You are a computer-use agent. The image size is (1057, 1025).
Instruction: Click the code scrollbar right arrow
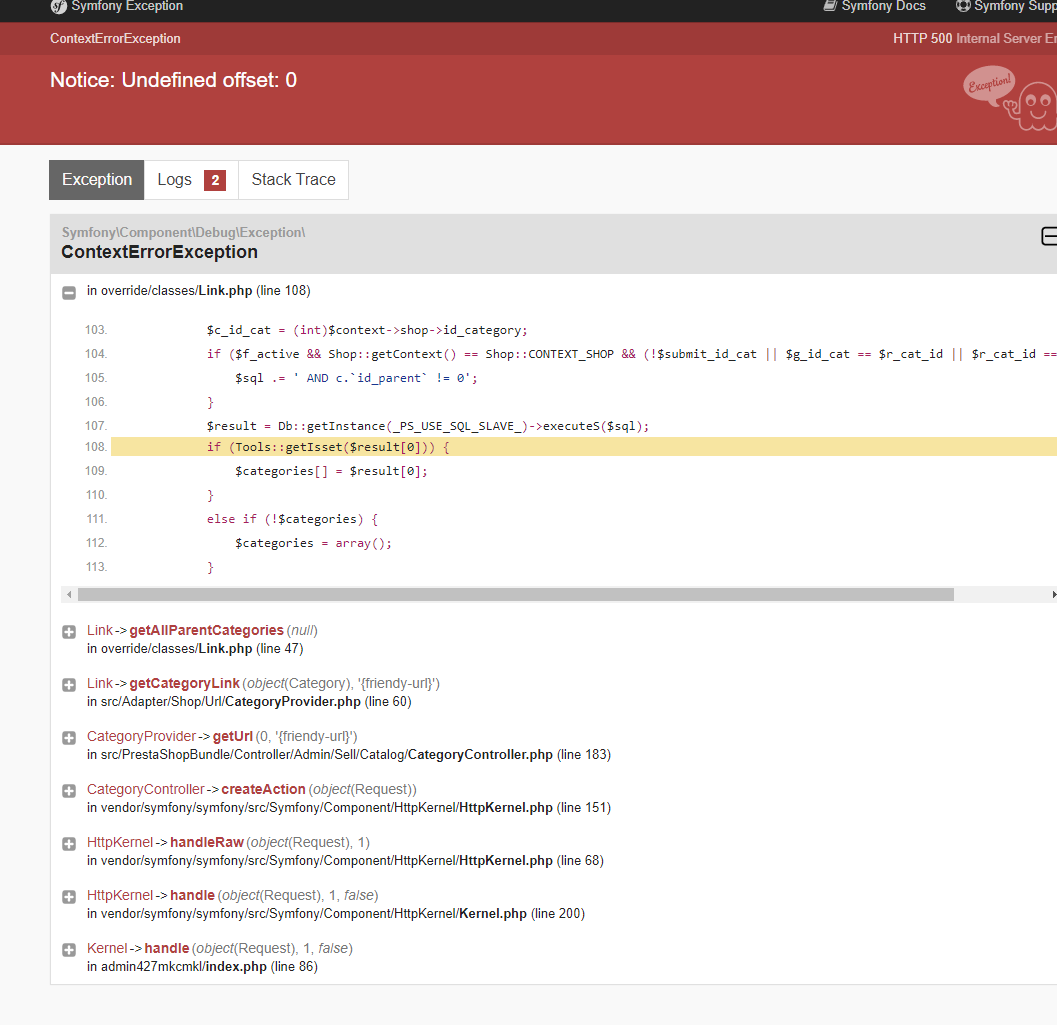(1054, 594)
